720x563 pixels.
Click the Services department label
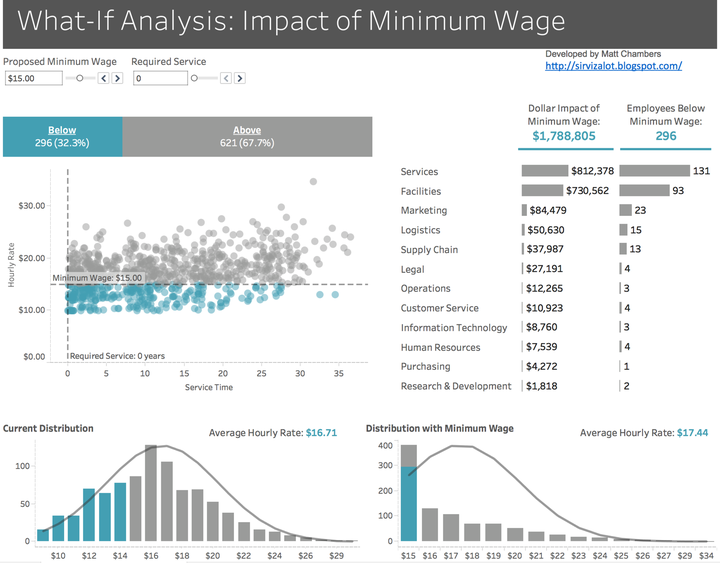coord(419,172)
